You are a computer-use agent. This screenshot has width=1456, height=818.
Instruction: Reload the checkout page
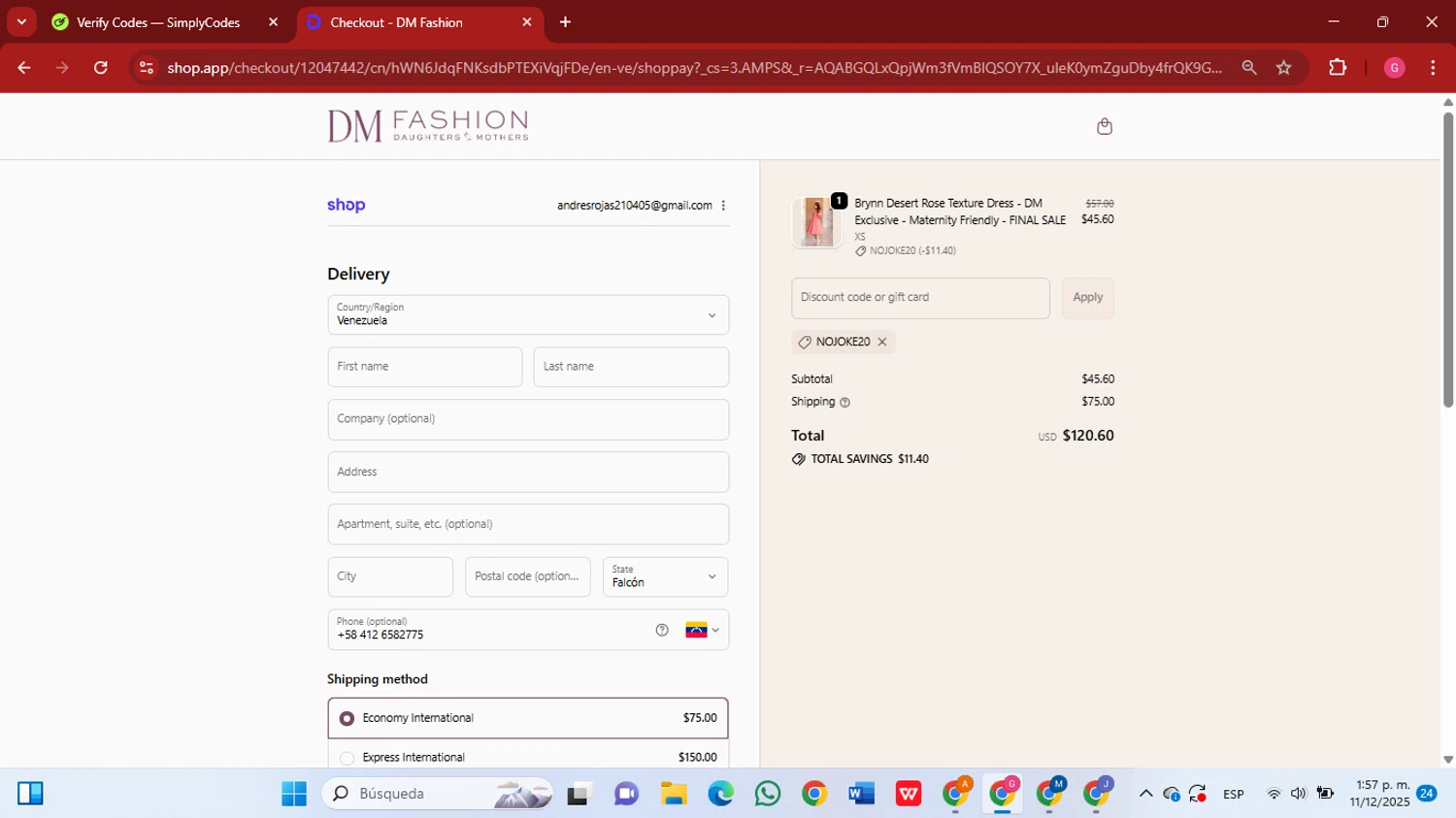(x=101, y=68)
